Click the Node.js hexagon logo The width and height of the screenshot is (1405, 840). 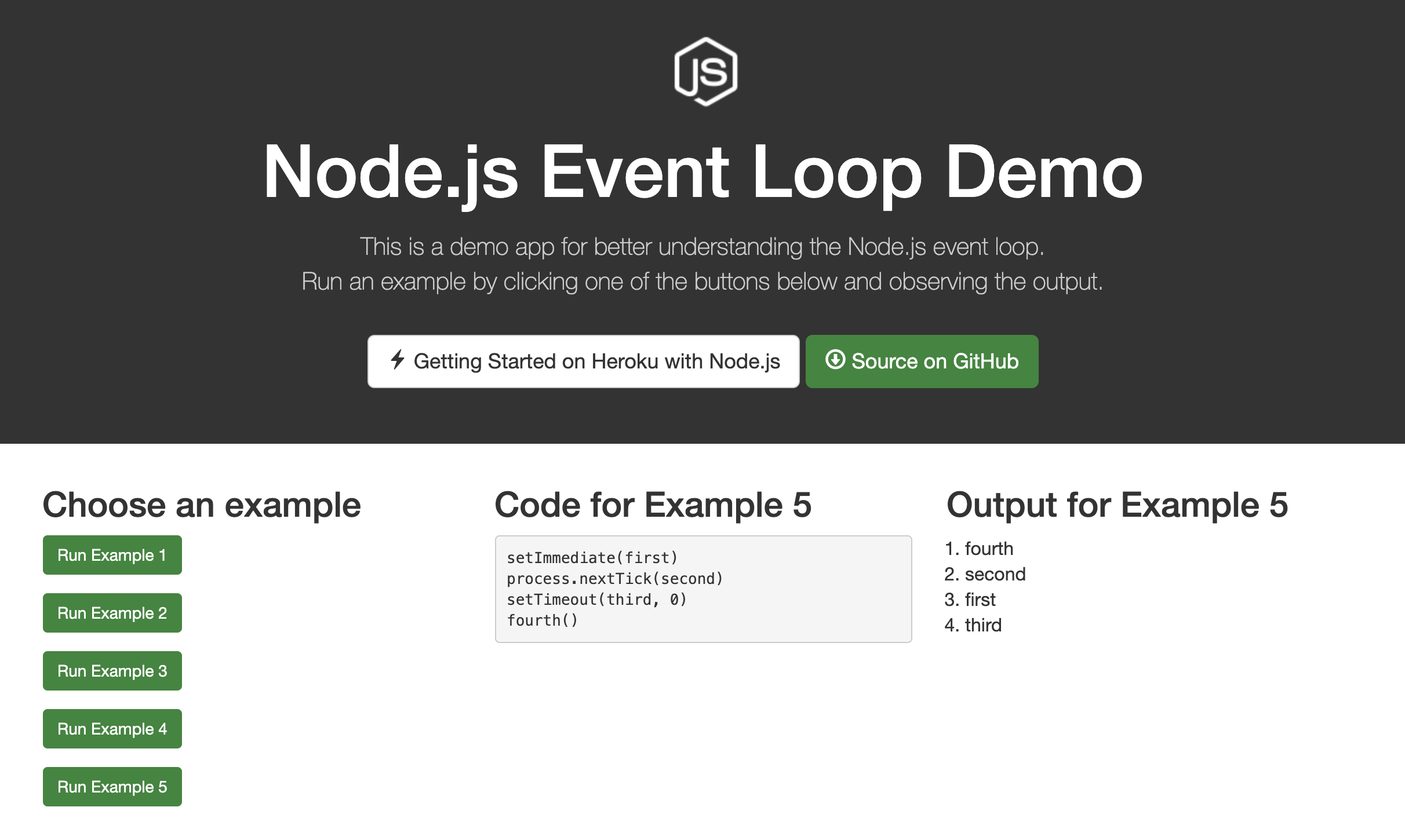(705, 72)
